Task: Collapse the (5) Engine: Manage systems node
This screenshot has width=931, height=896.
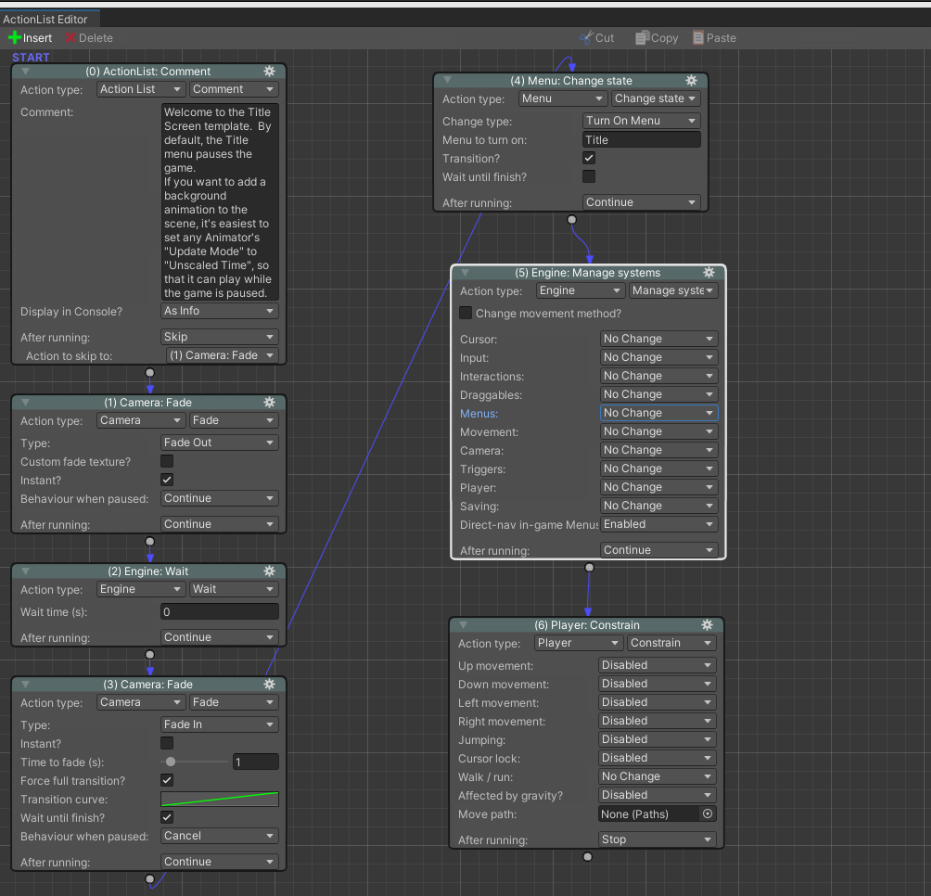Action: click(466, 273)
